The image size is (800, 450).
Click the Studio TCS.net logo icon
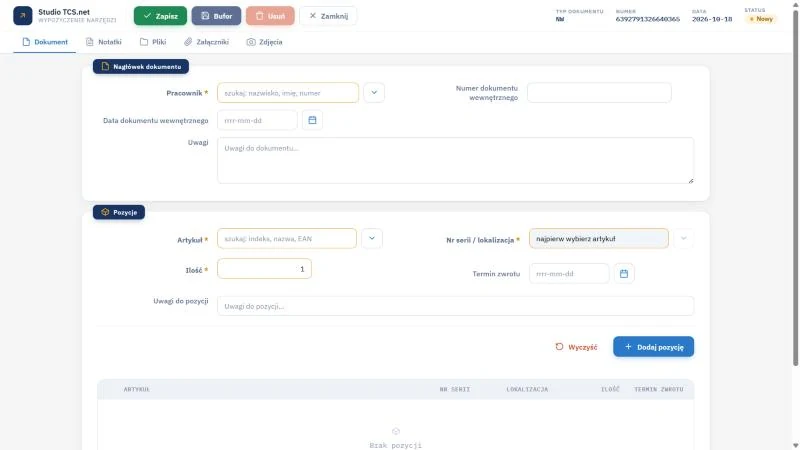coord(22,16)
